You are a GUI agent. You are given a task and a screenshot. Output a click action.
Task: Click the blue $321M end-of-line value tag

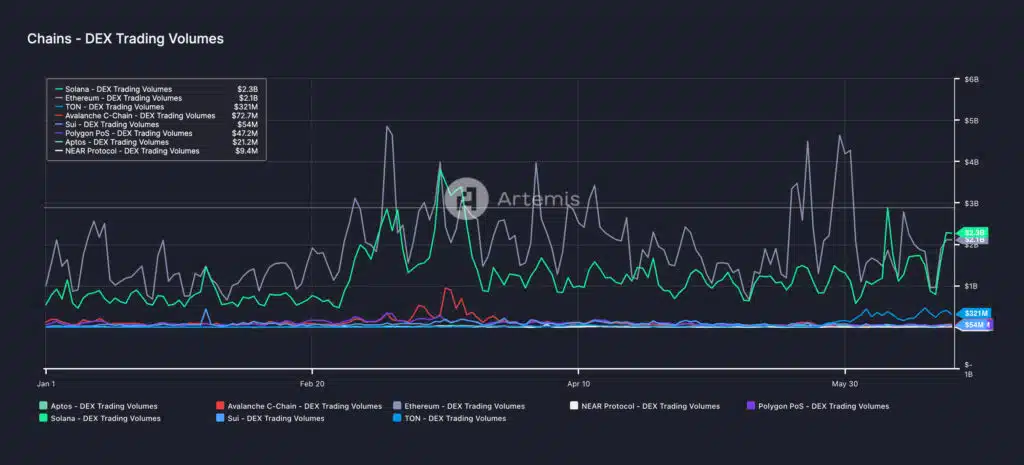[974, 313]
